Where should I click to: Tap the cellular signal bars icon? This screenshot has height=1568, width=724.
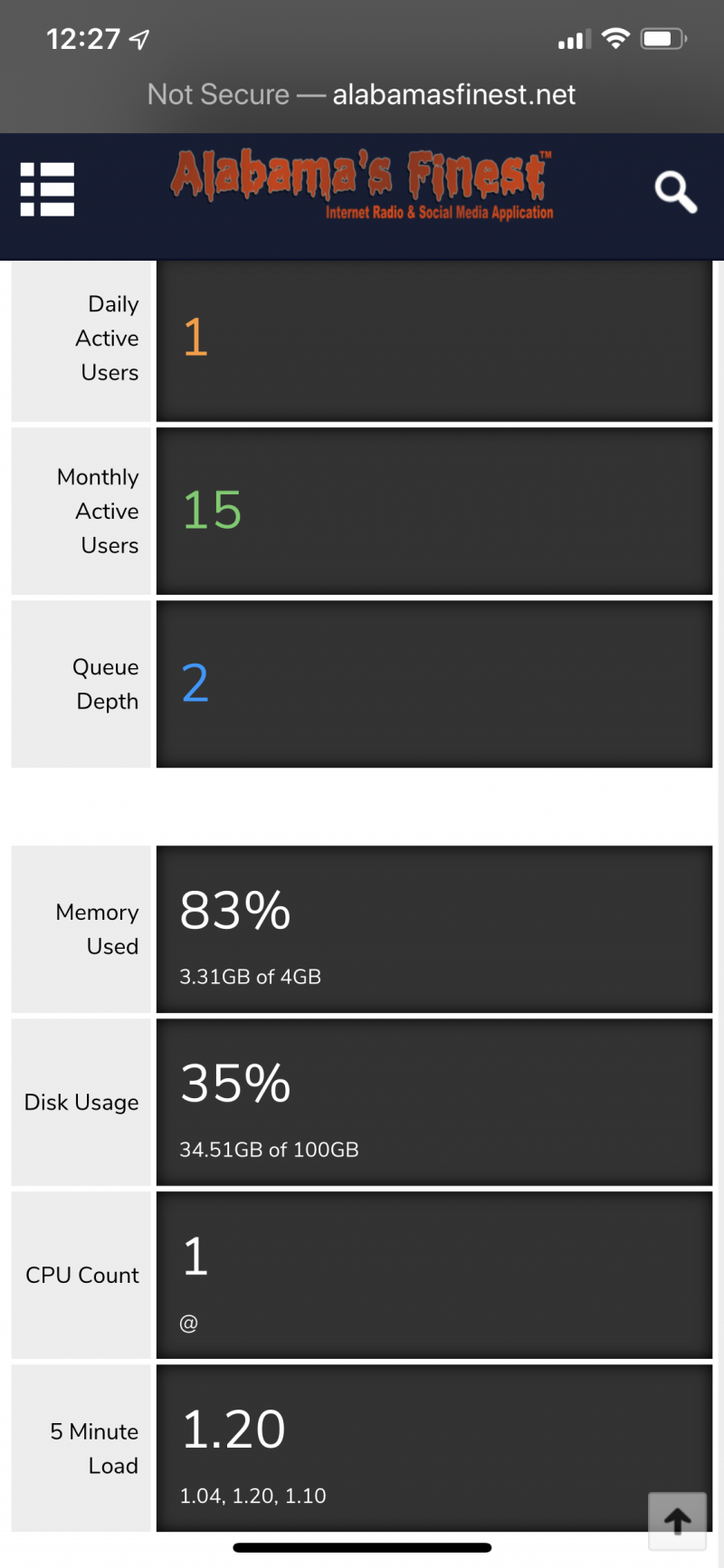pos(574,40)
